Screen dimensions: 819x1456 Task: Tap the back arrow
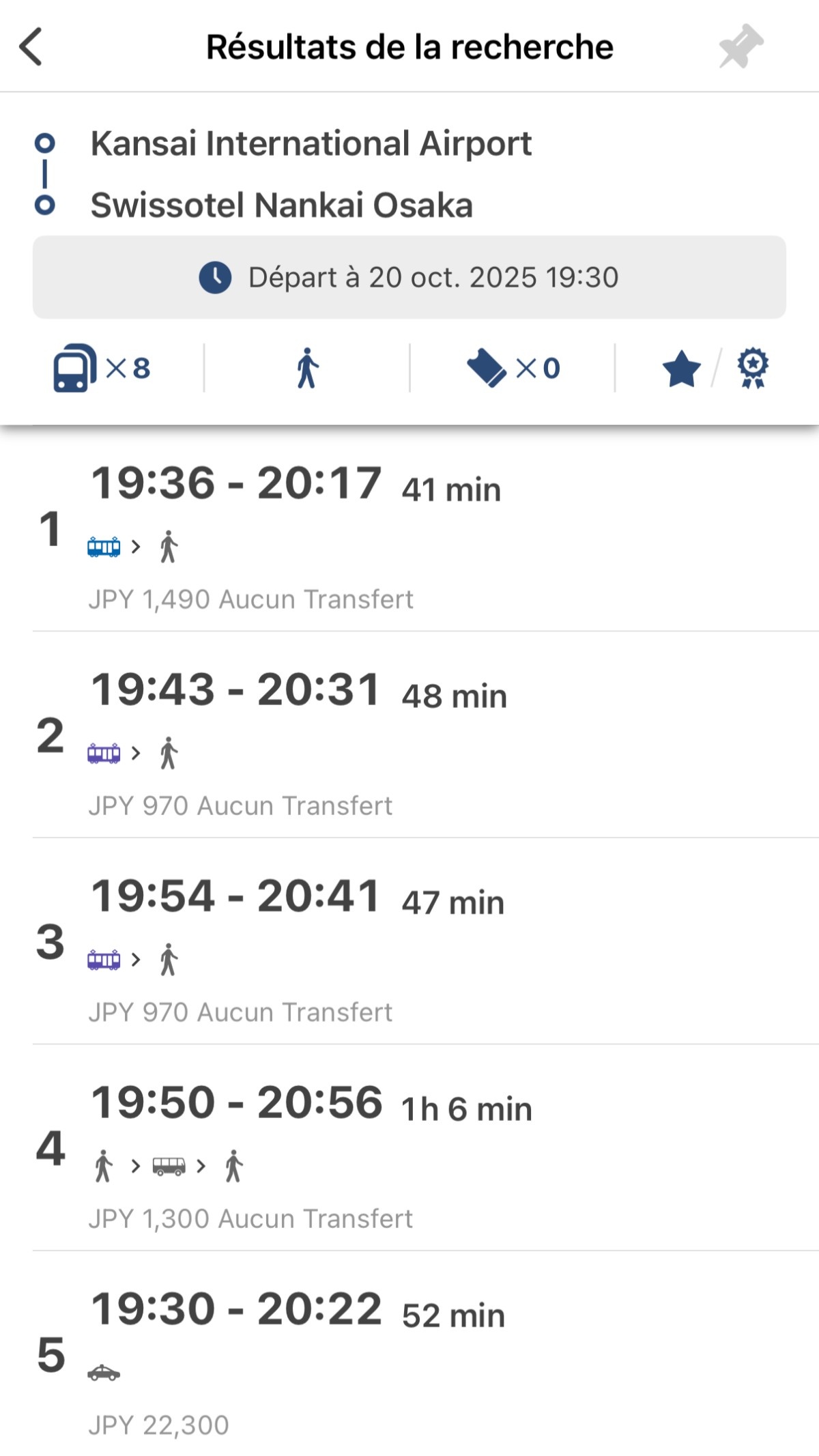31,47
